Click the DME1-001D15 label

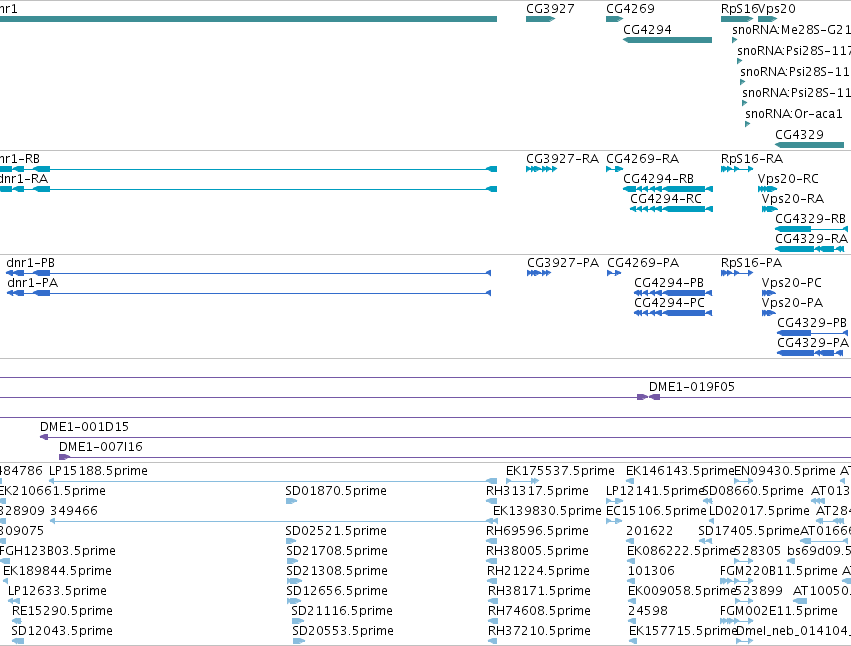click(x=84, y=427)
